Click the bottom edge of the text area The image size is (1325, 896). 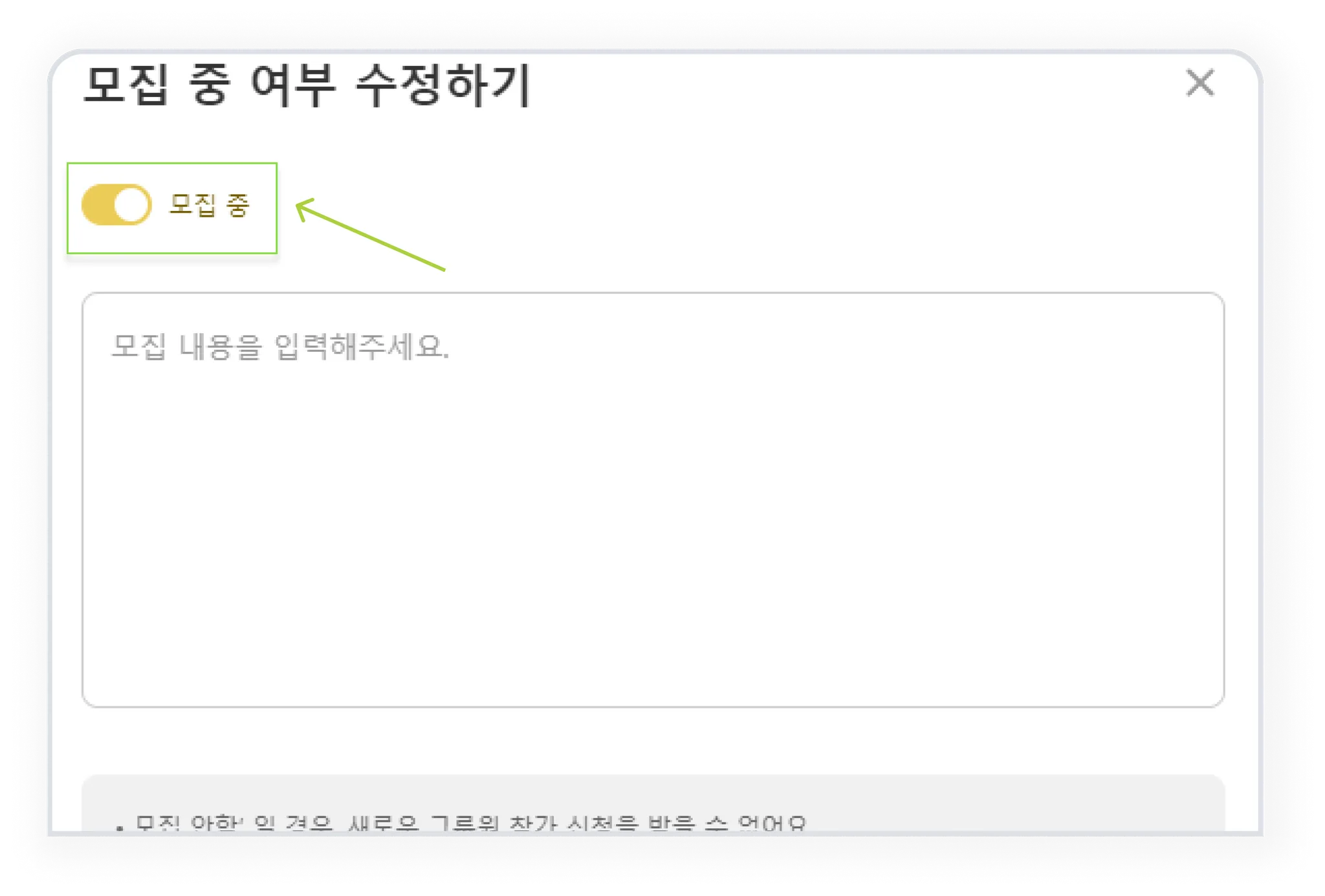point(653,706)
